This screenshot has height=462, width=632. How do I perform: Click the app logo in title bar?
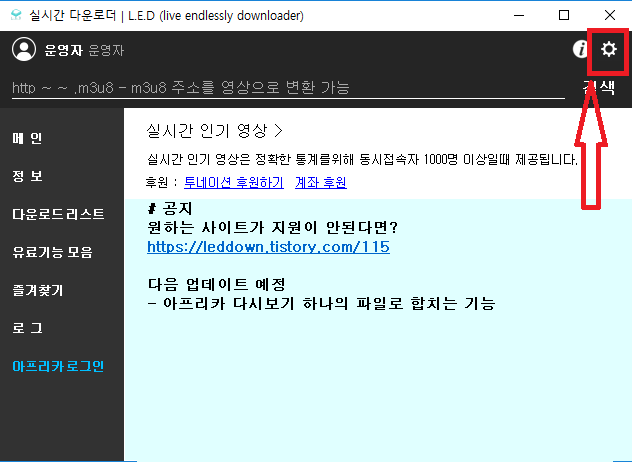pyautogui.click(x=16, y=15)
